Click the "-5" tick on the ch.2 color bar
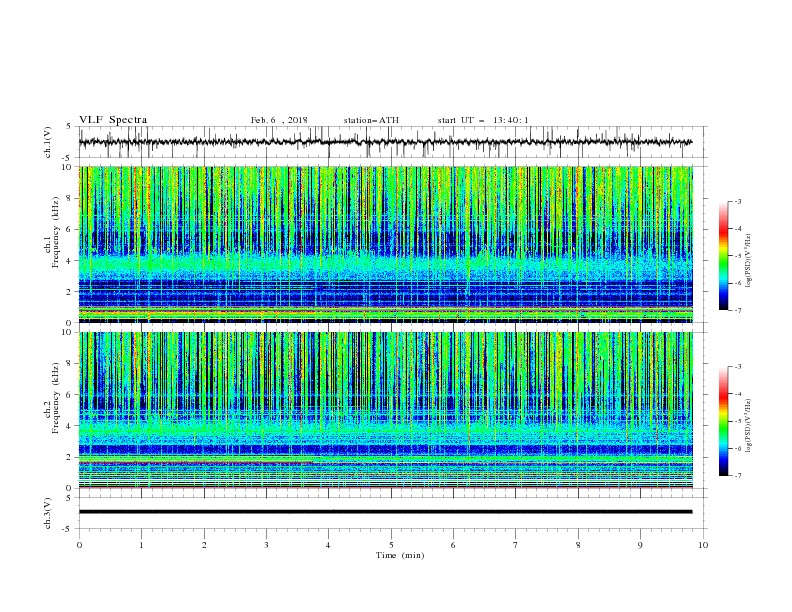This screenshot has height=612, width=792. pyautogui.click(x=737, y=421)
